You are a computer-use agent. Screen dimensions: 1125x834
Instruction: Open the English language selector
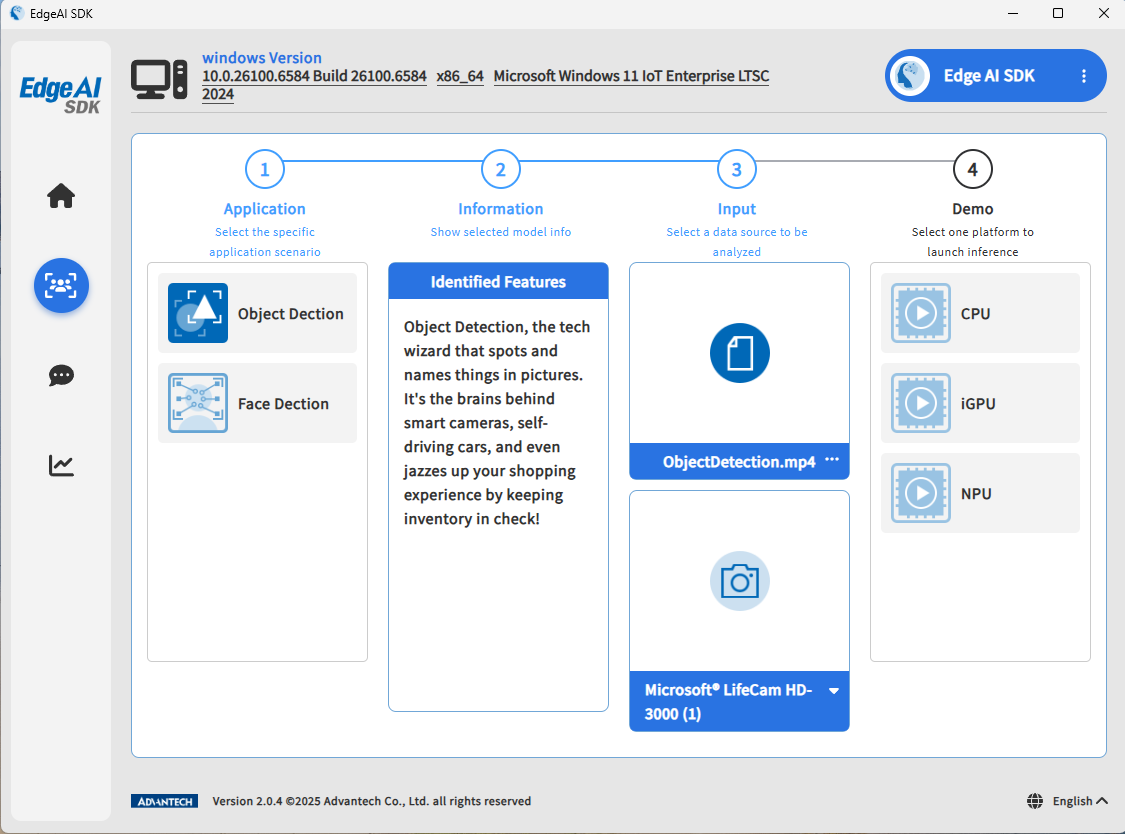point(1068,801)
